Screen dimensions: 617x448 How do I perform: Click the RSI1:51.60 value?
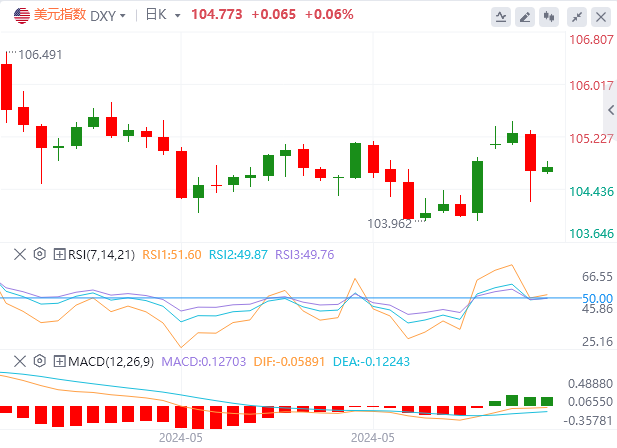pyautogui.click(x=172, y=254)
